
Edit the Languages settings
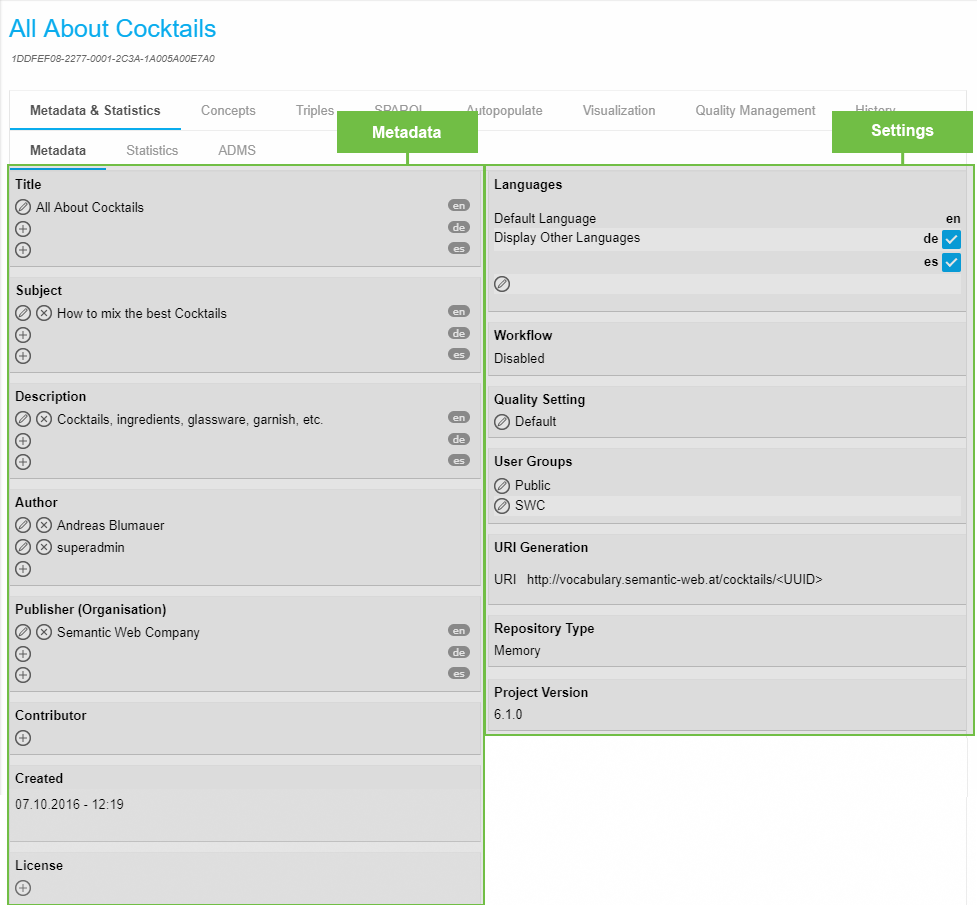point(502,284)
